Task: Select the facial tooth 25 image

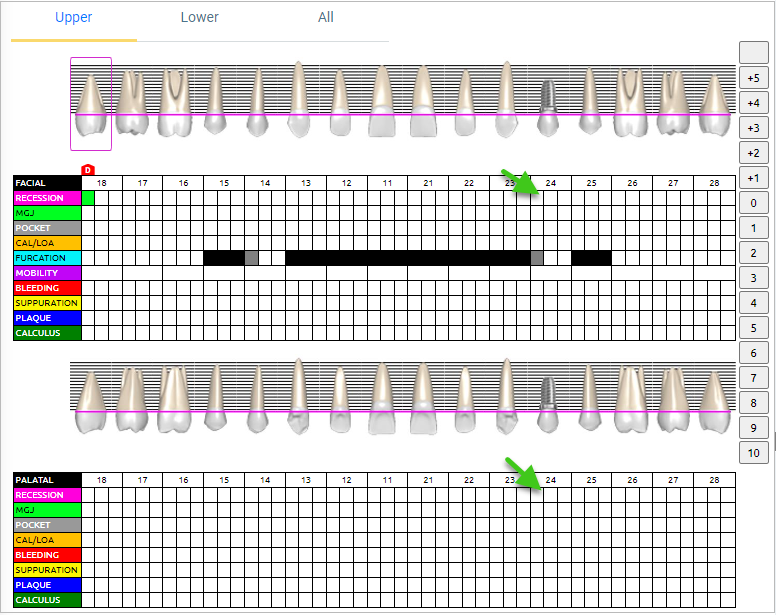Action: pyautogui.click(x=590, y=101)
